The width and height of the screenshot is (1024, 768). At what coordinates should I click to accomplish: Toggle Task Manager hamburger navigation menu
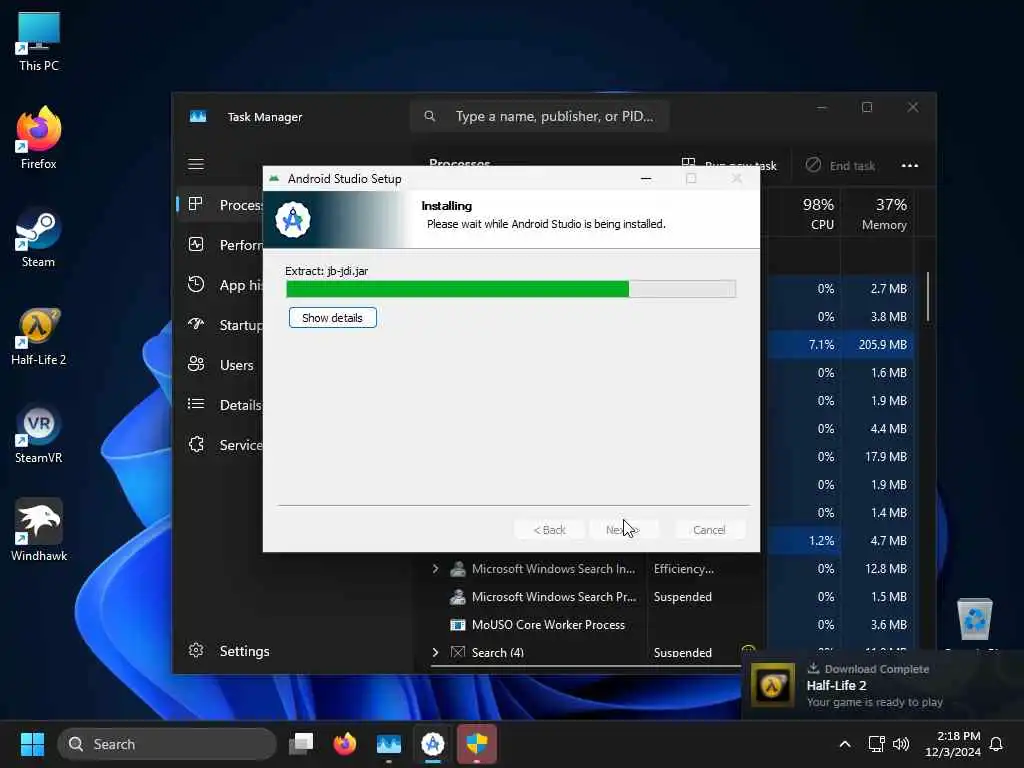coord(196,164)
